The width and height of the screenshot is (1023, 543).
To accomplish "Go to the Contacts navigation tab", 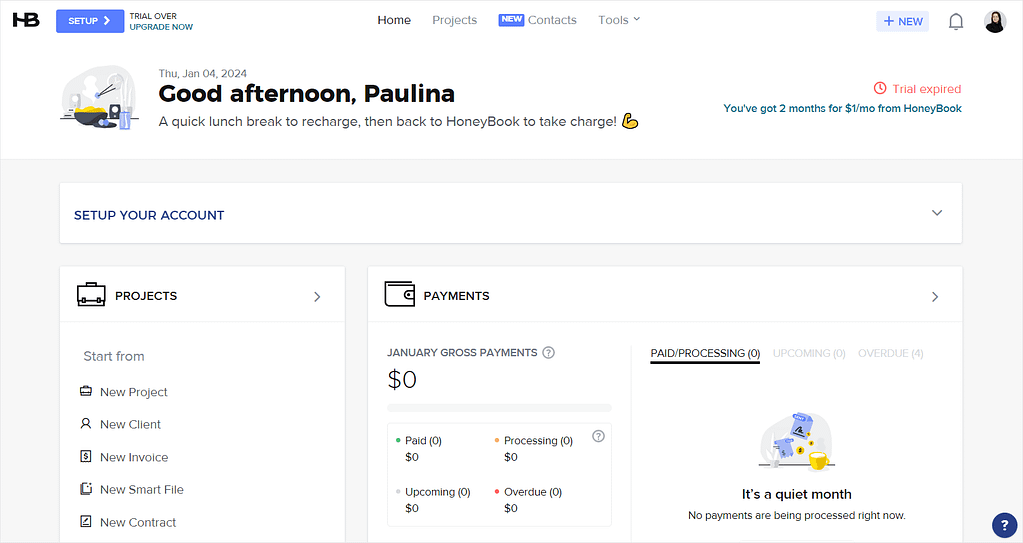I will tap(552, 20).
